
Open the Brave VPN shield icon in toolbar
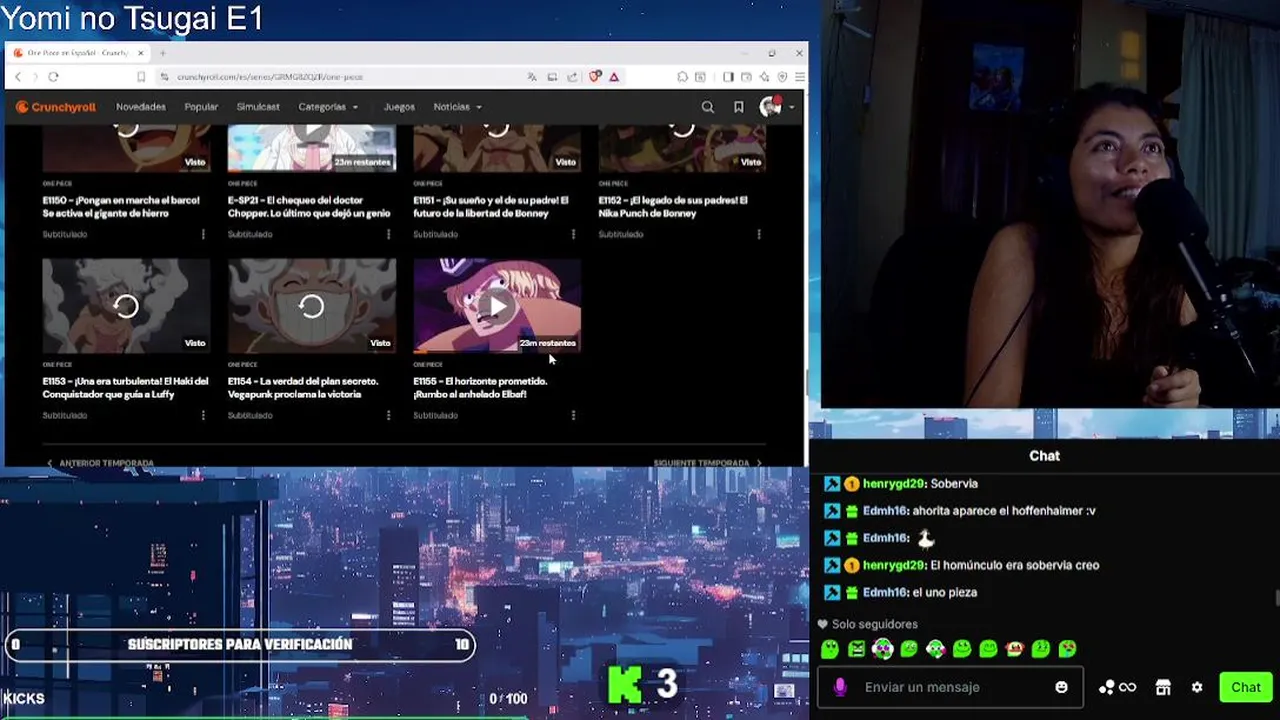pos(782,77)
